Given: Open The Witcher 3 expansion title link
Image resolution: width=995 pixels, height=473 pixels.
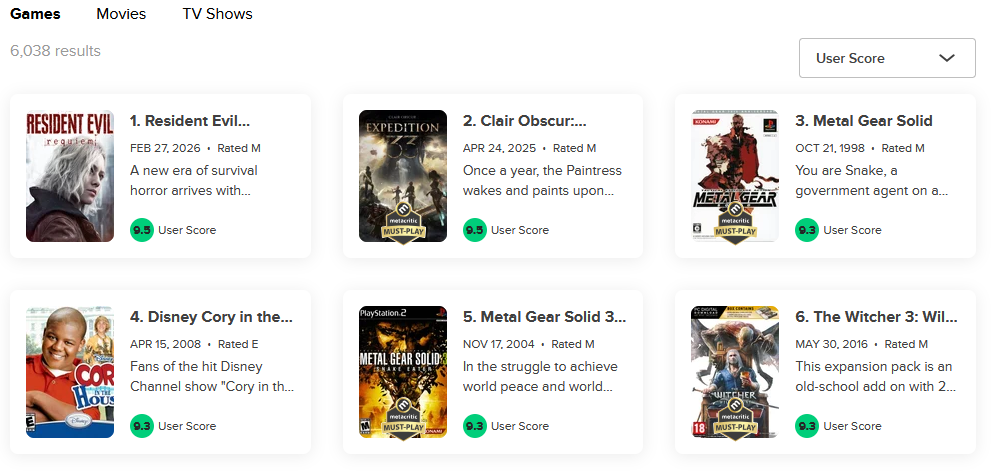Looking at the screenshot, I should (x=876, y=317).
